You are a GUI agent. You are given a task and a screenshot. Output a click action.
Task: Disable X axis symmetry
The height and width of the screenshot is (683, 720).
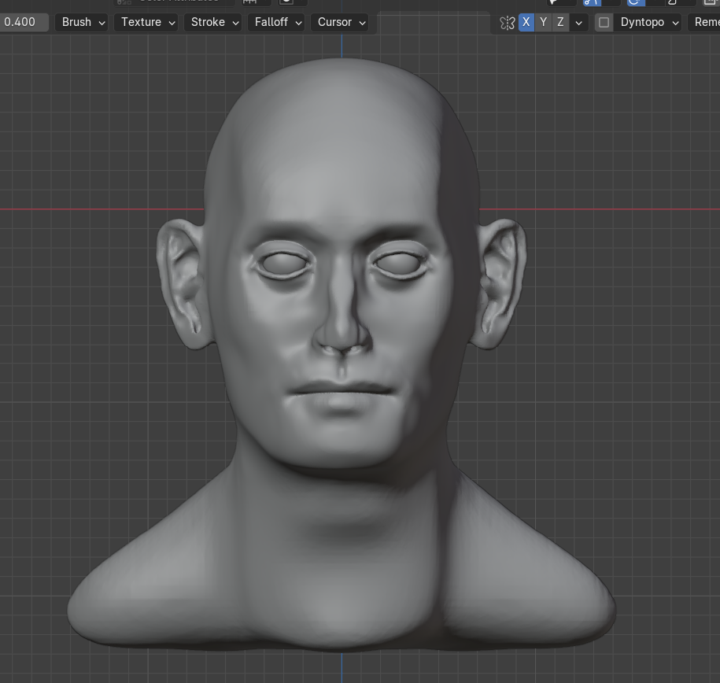point(526,22)
